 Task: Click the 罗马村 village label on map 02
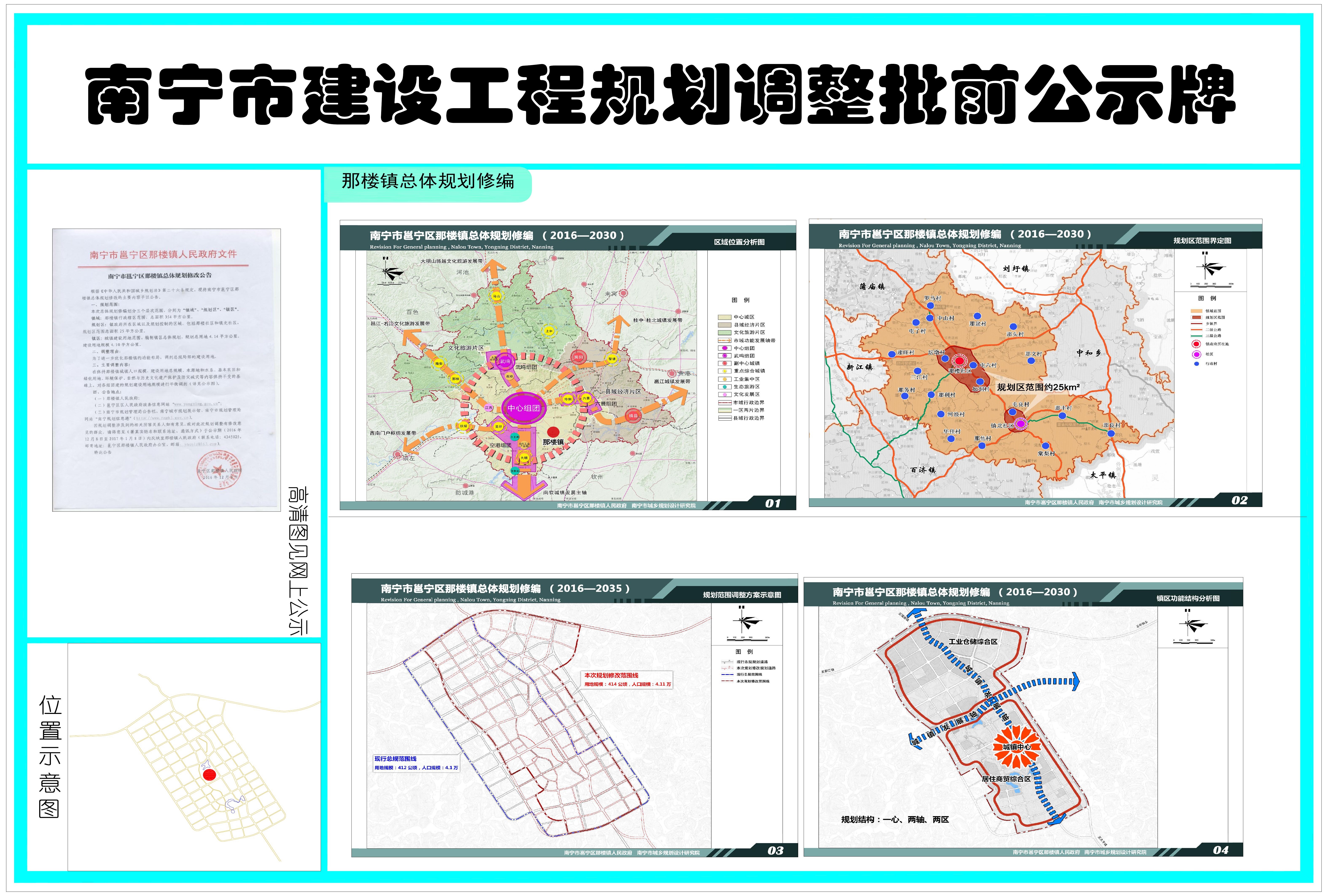pos(932,298)
